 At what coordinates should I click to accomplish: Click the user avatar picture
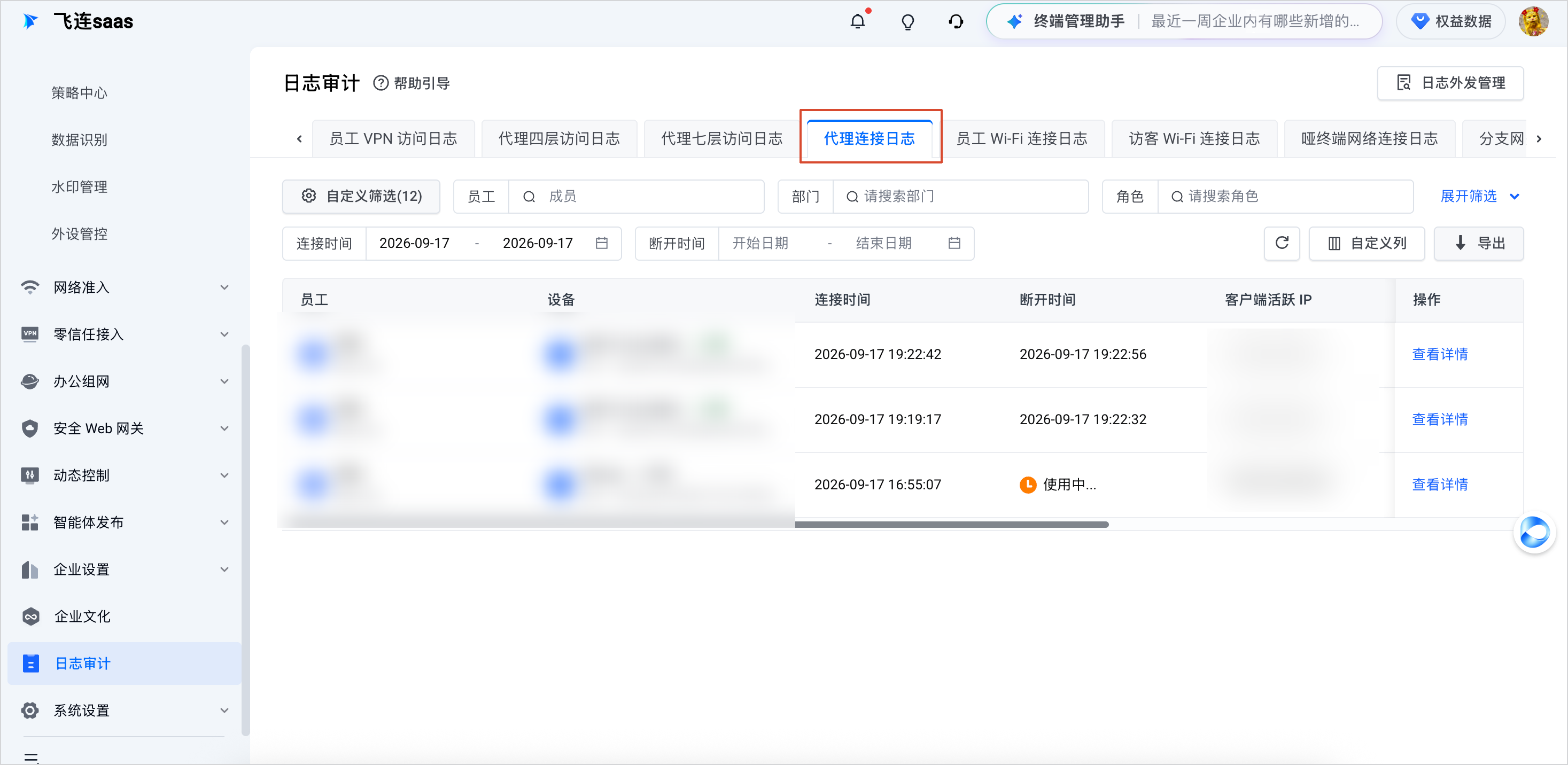[1533, 22]
